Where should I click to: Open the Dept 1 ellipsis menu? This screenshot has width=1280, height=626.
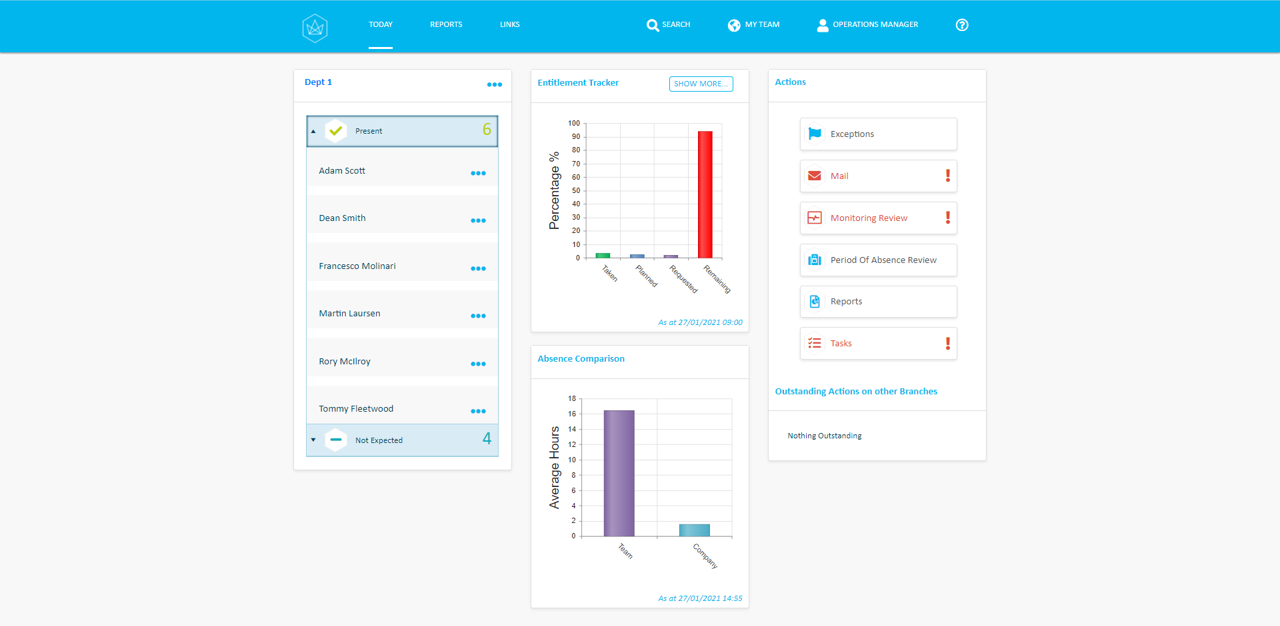[494, 85]
